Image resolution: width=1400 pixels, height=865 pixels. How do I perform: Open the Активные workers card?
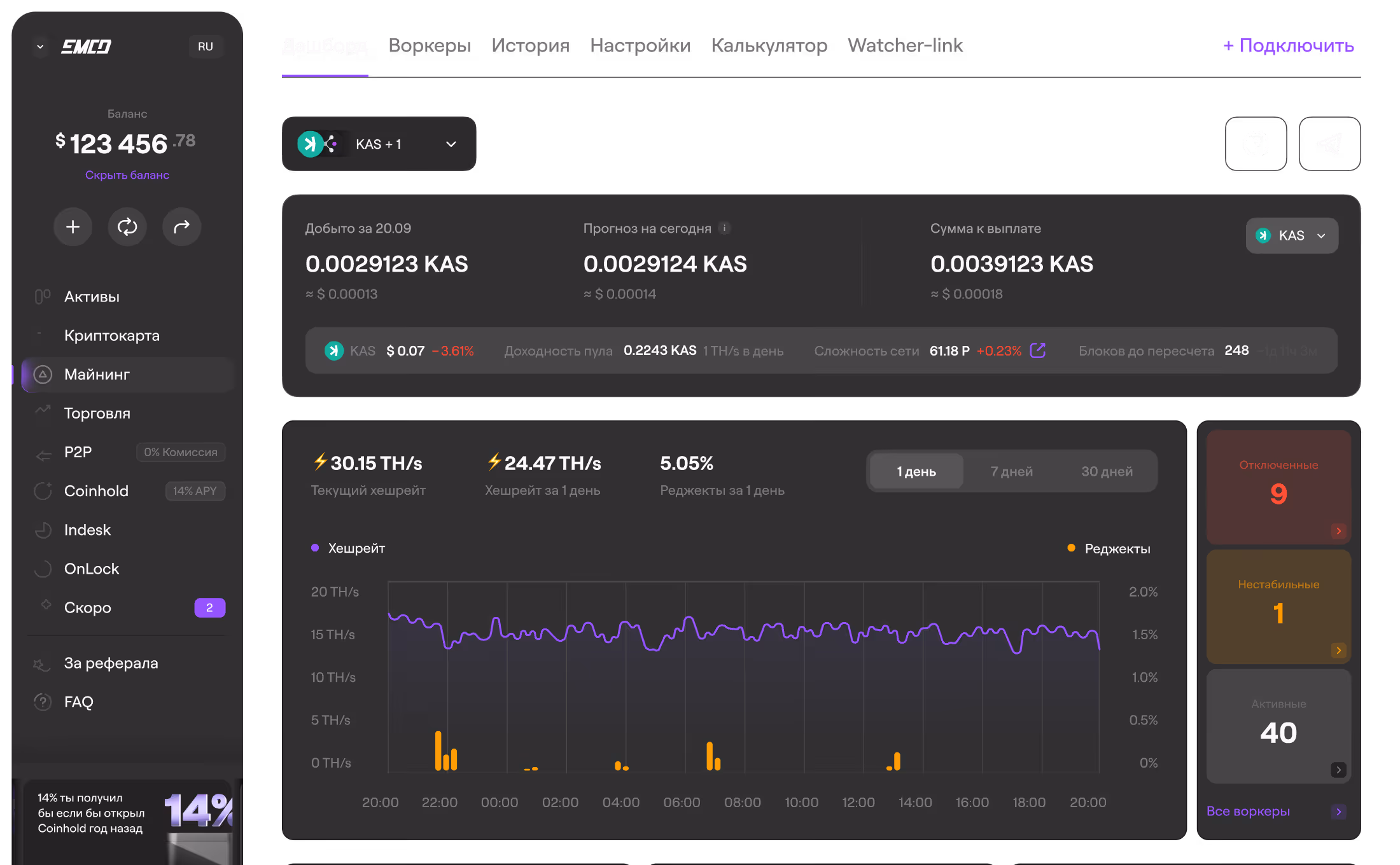click(x=1278, y=726)
